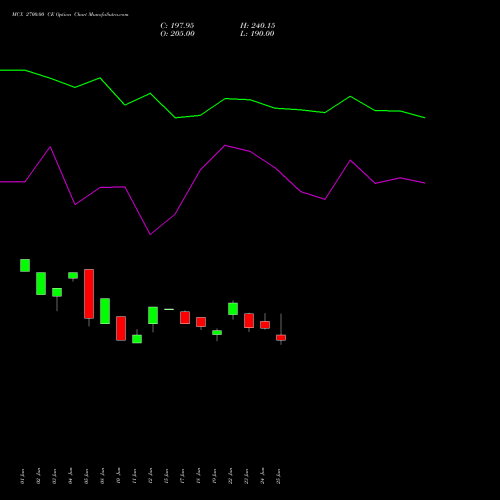Click the green candlestick above 22 Jun

point(233,309)
